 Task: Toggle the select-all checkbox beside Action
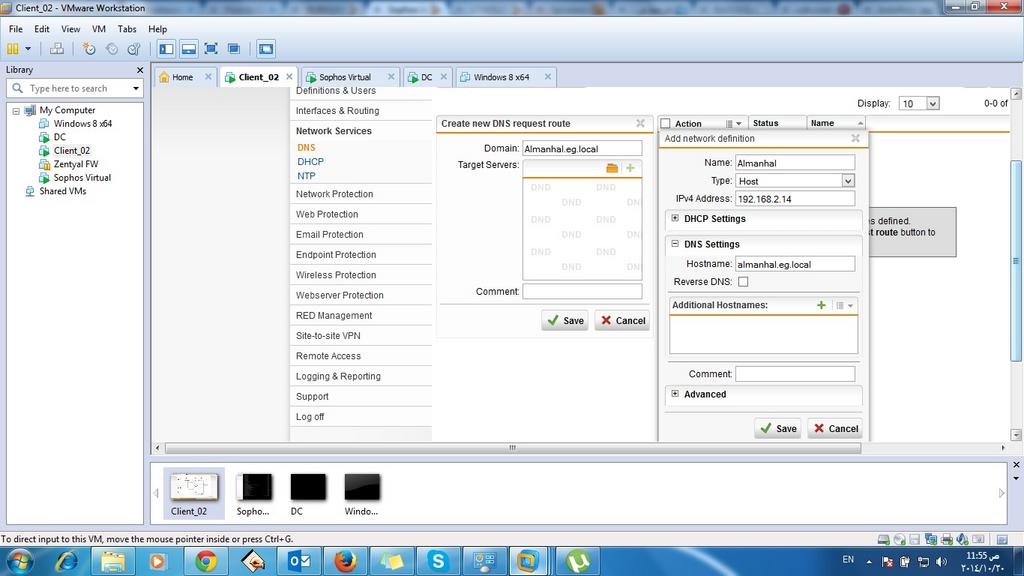(x=665, y=123)
